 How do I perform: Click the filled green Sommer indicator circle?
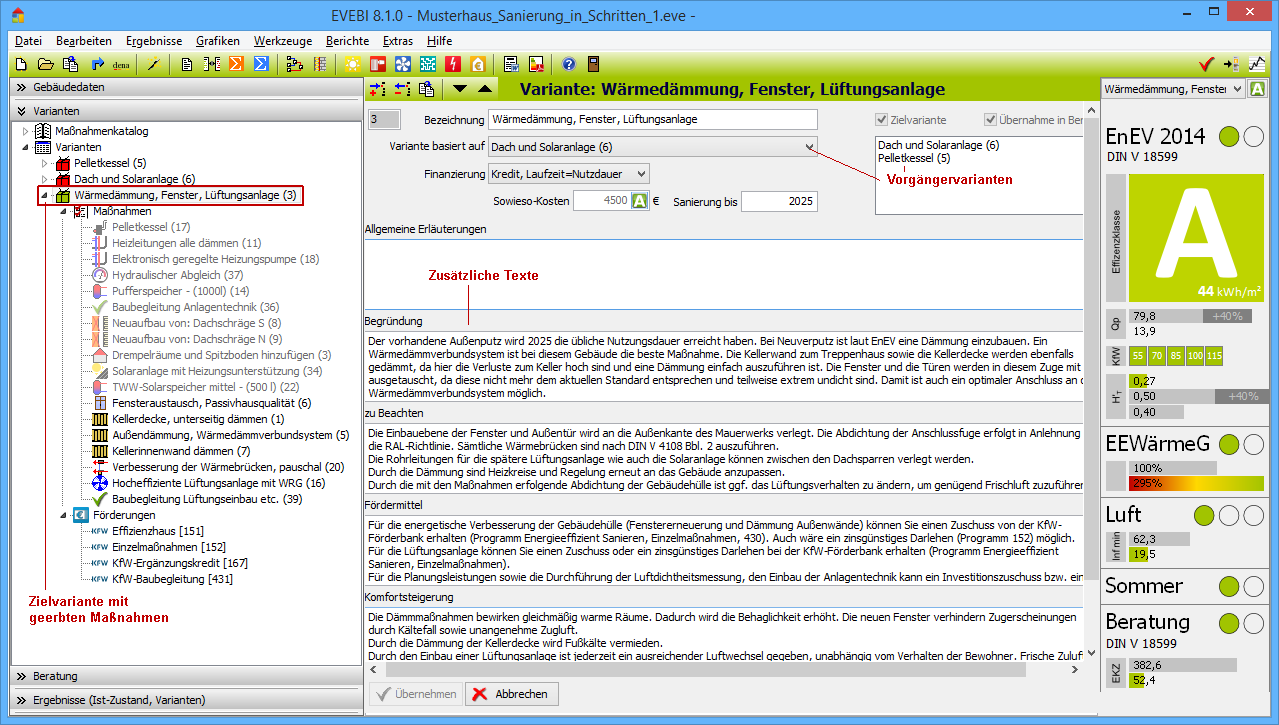[x=1230, y=586]
